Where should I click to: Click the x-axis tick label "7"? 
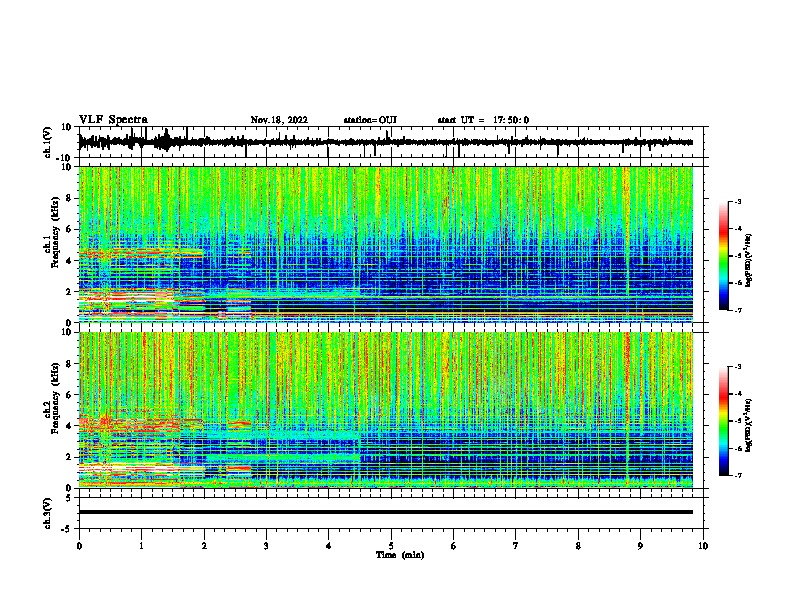tap(516, 546)
